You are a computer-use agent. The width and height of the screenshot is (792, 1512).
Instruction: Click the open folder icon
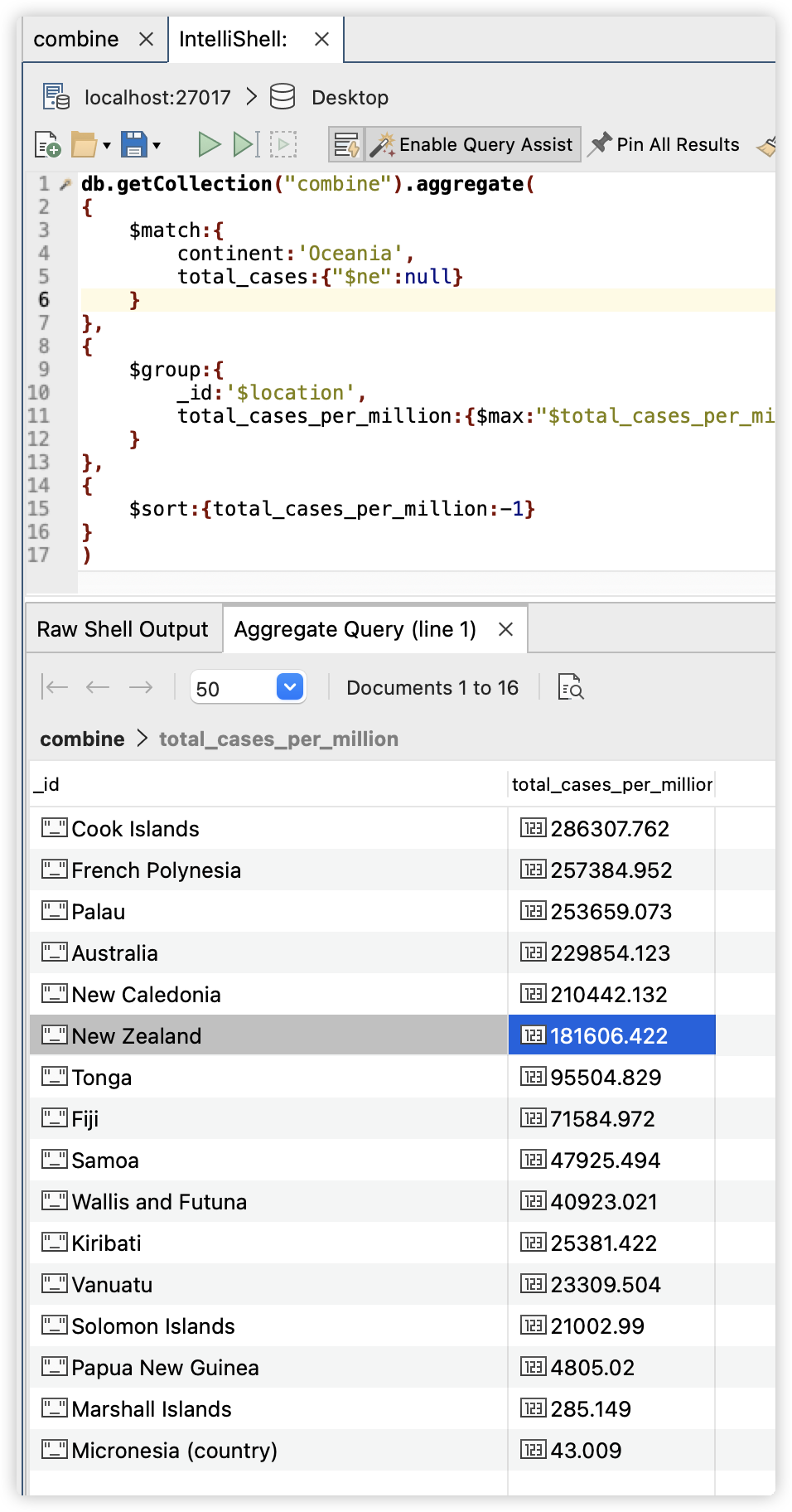(x=84, y=145)
